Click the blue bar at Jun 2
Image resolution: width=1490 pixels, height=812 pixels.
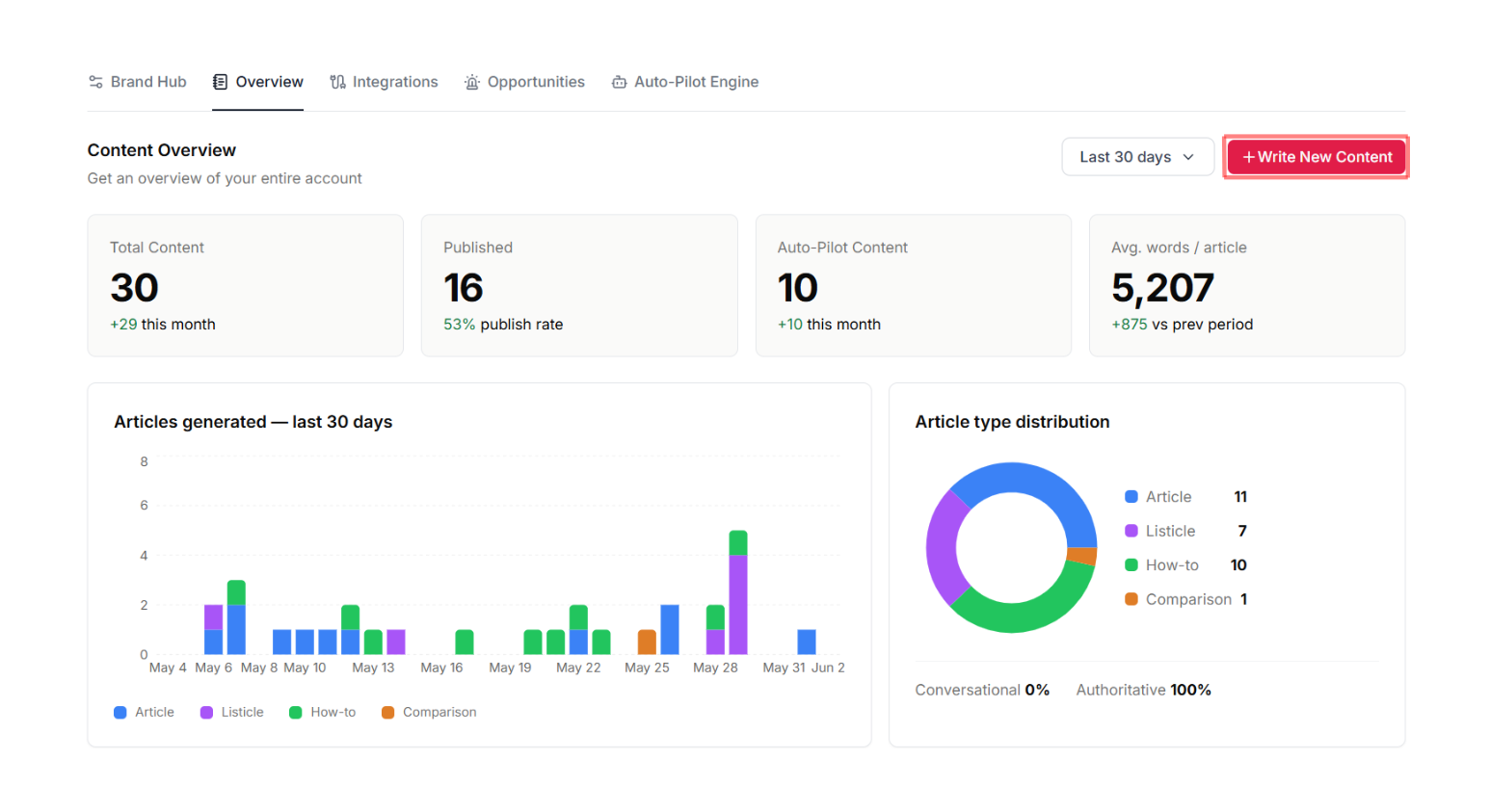coord(807,642)
